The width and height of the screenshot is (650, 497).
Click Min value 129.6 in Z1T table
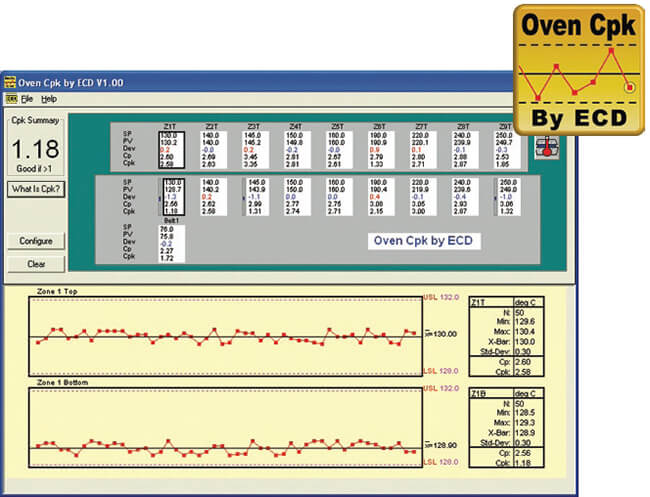click(x=525, y=322)
